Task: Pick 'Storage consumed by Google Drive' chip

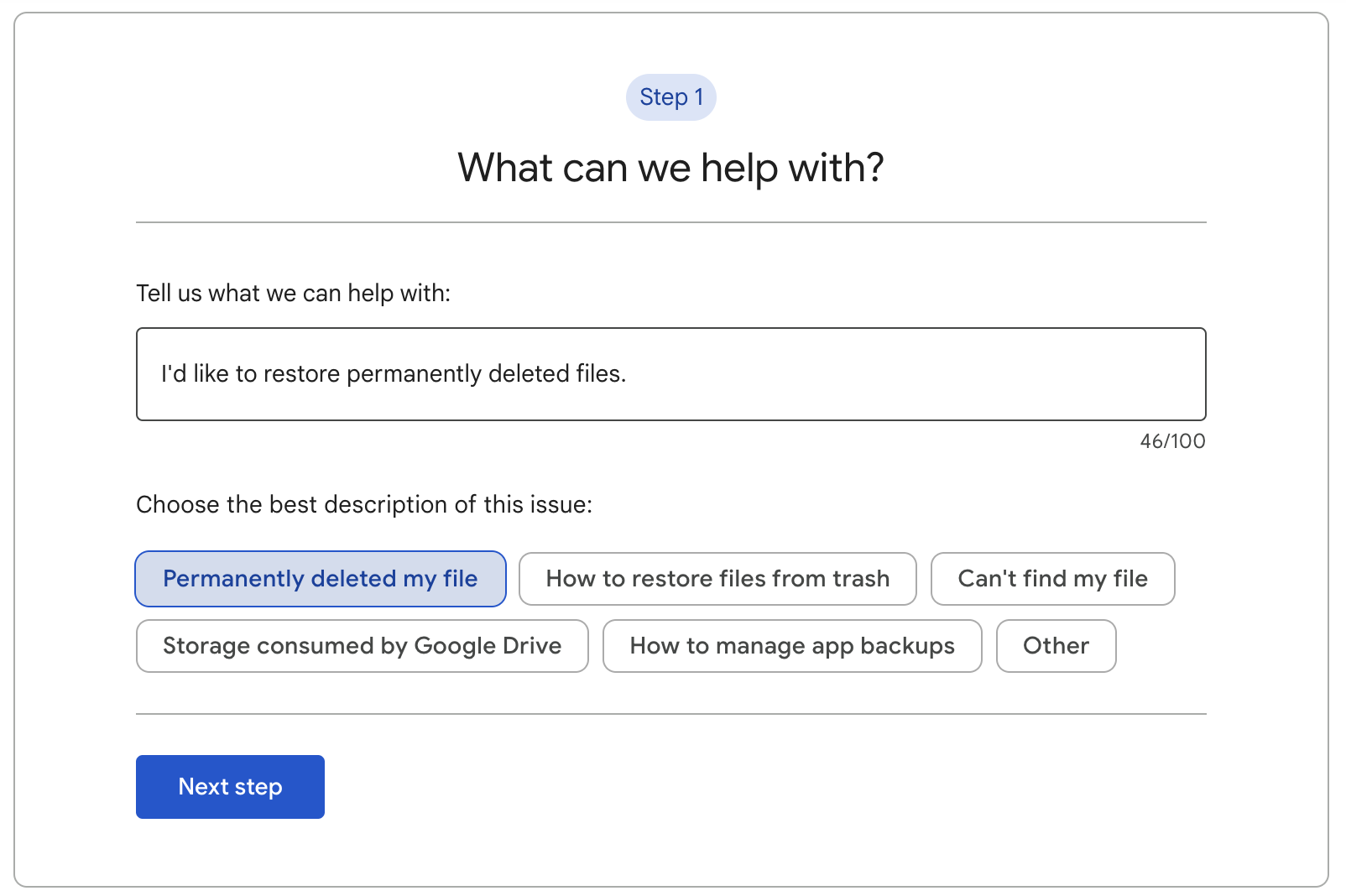Action: [362, 646]
